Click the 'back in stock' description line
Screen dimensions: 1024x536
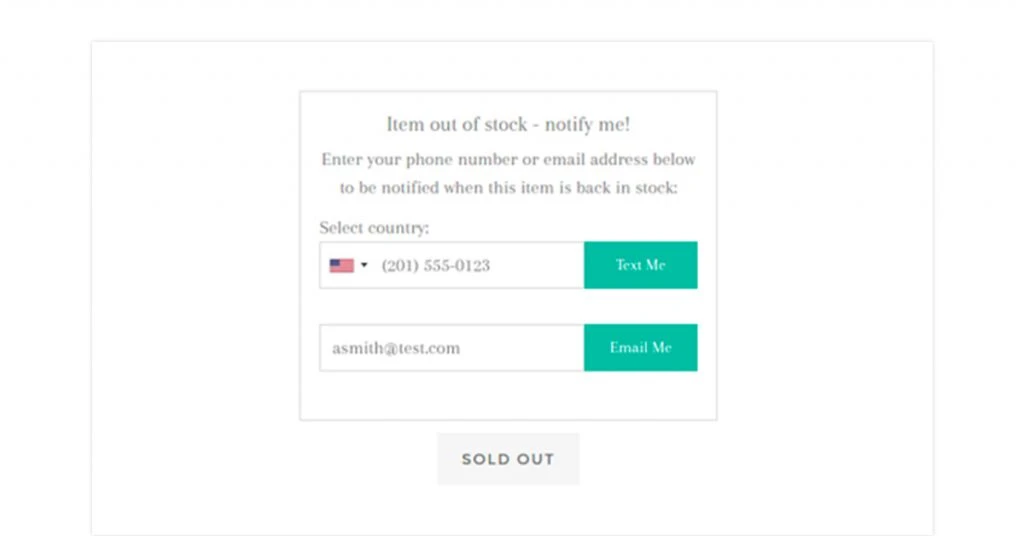tap(508, 188)
